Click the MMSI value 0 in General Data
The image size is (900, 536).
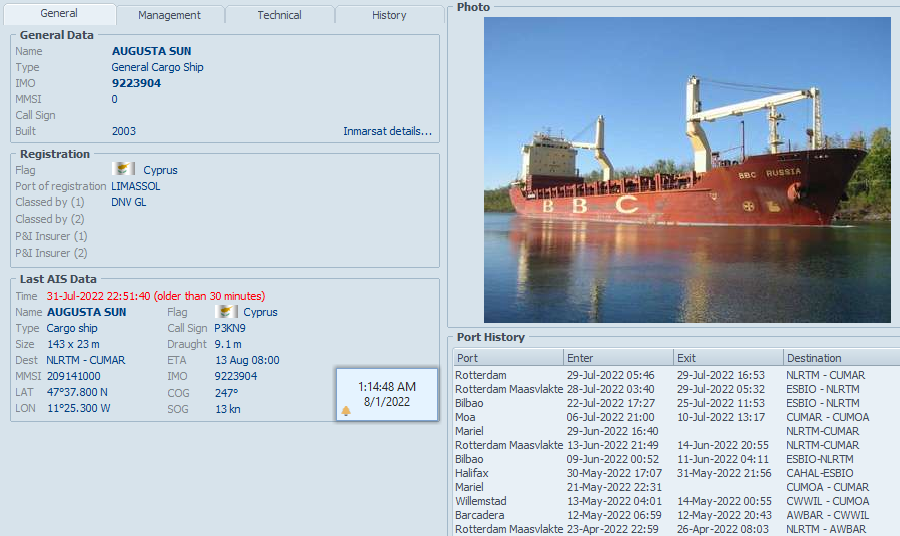click(114, 99)
